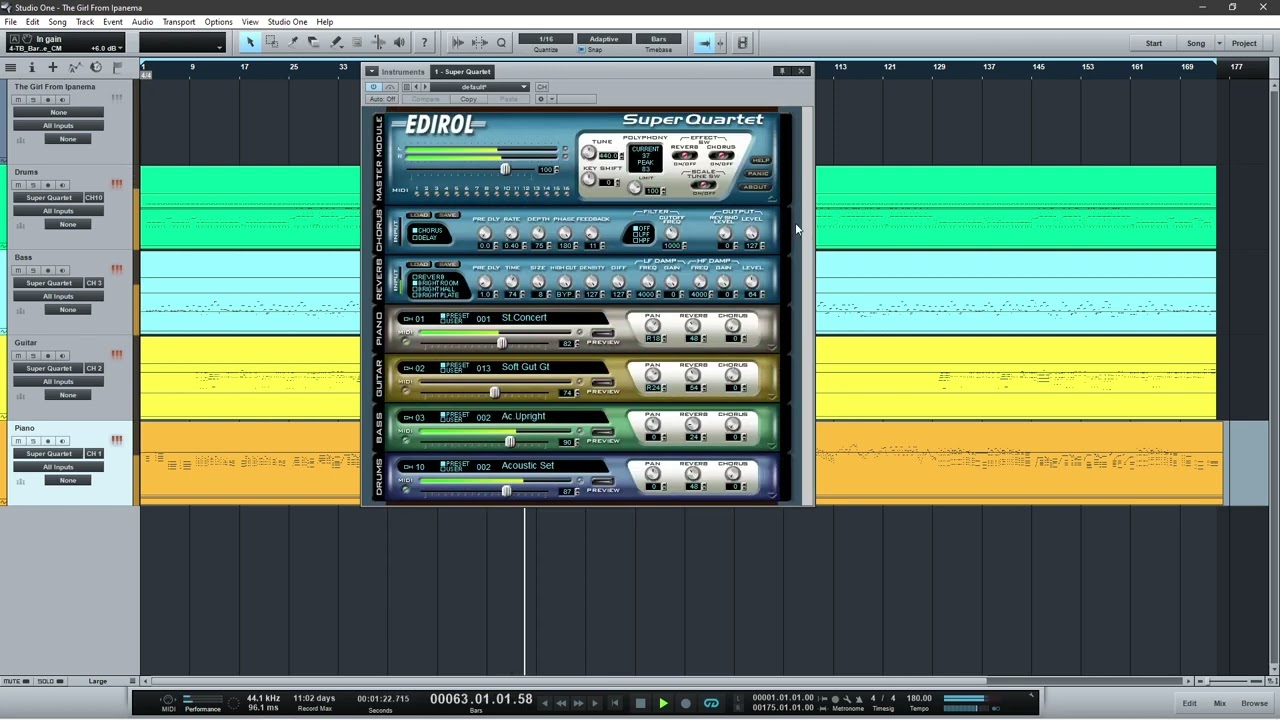
Task: Toggle the Loop button in transport
Action: [x=711, y=704]
